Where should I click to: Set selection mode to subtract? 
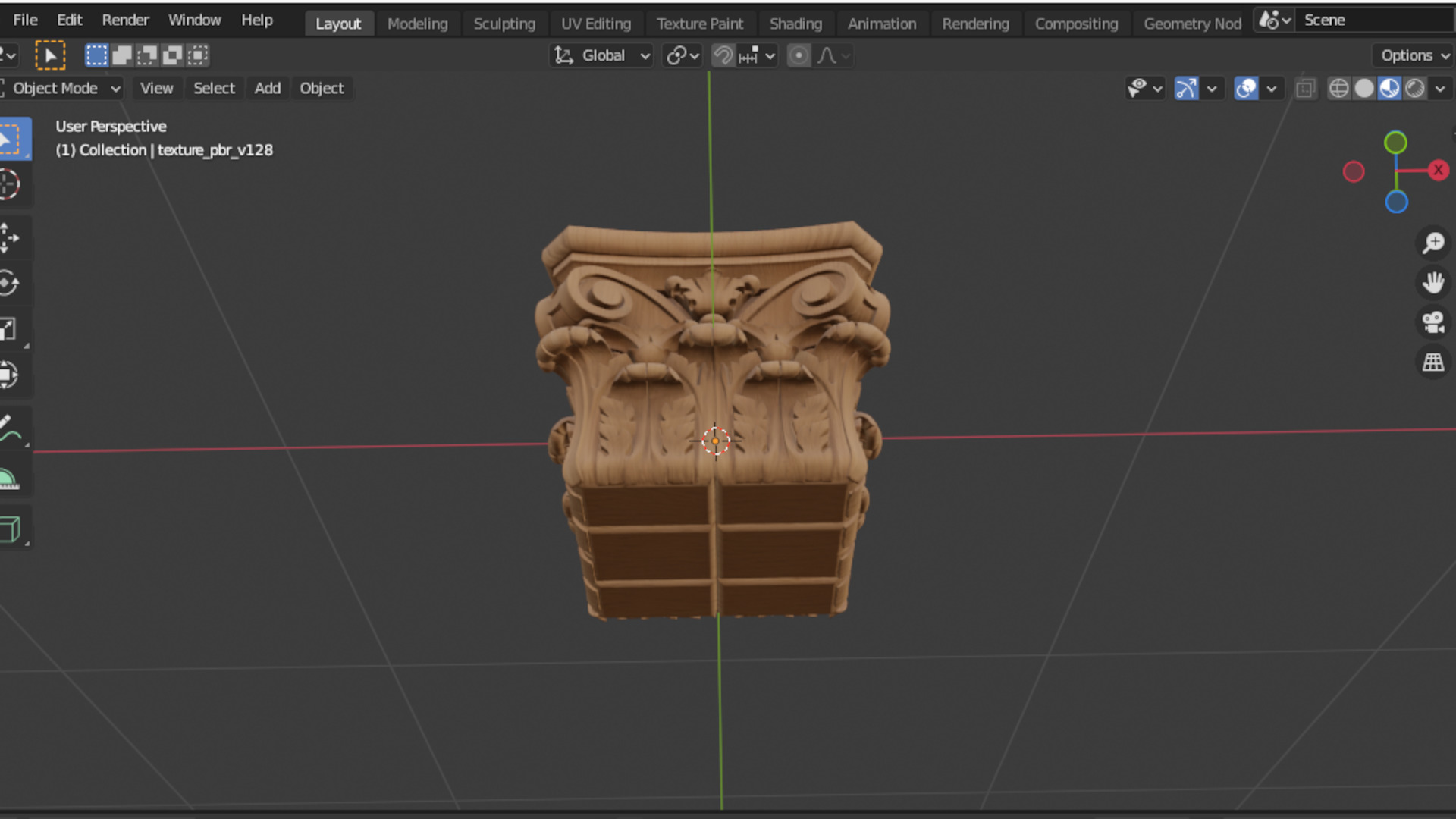pyautogui.click(x=147, y=55)
